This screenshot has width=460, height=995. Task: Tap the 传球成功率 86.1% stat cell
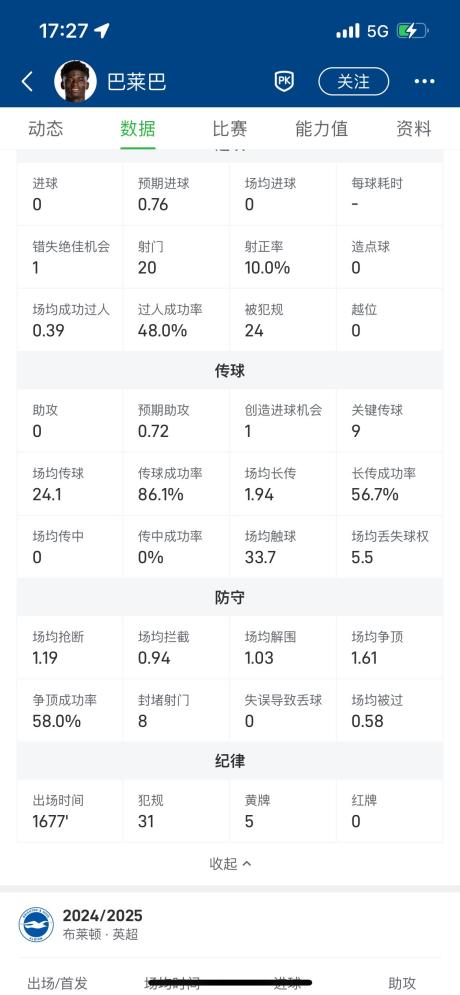pos(176,484)
